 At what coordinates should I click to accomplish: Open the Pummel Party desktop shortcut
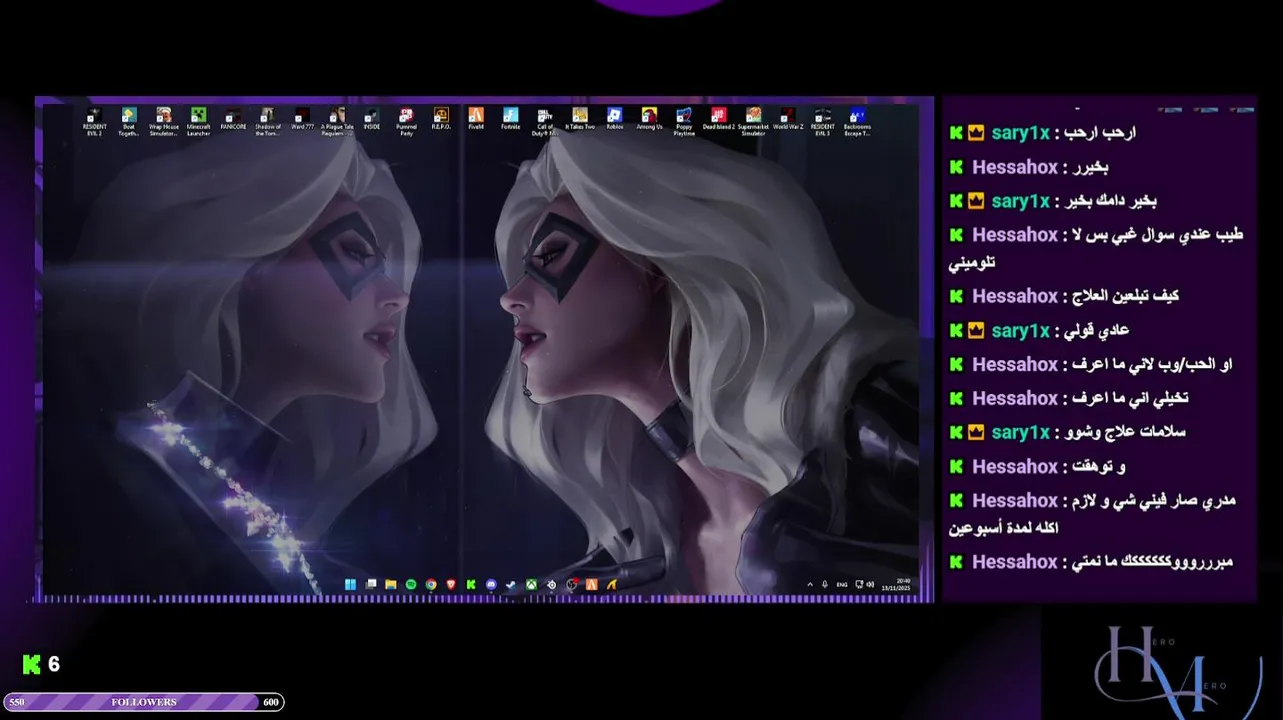406,121
